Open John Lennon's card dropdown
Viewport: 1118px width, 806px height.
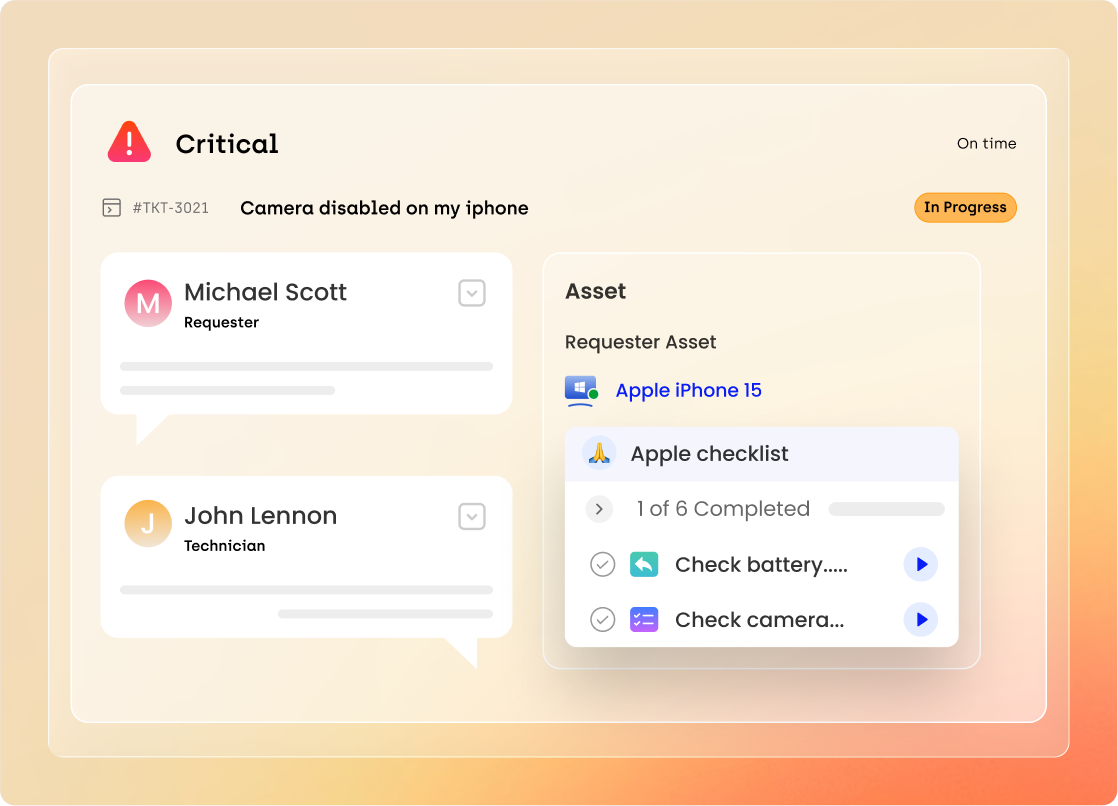click(x=472, y=516)
